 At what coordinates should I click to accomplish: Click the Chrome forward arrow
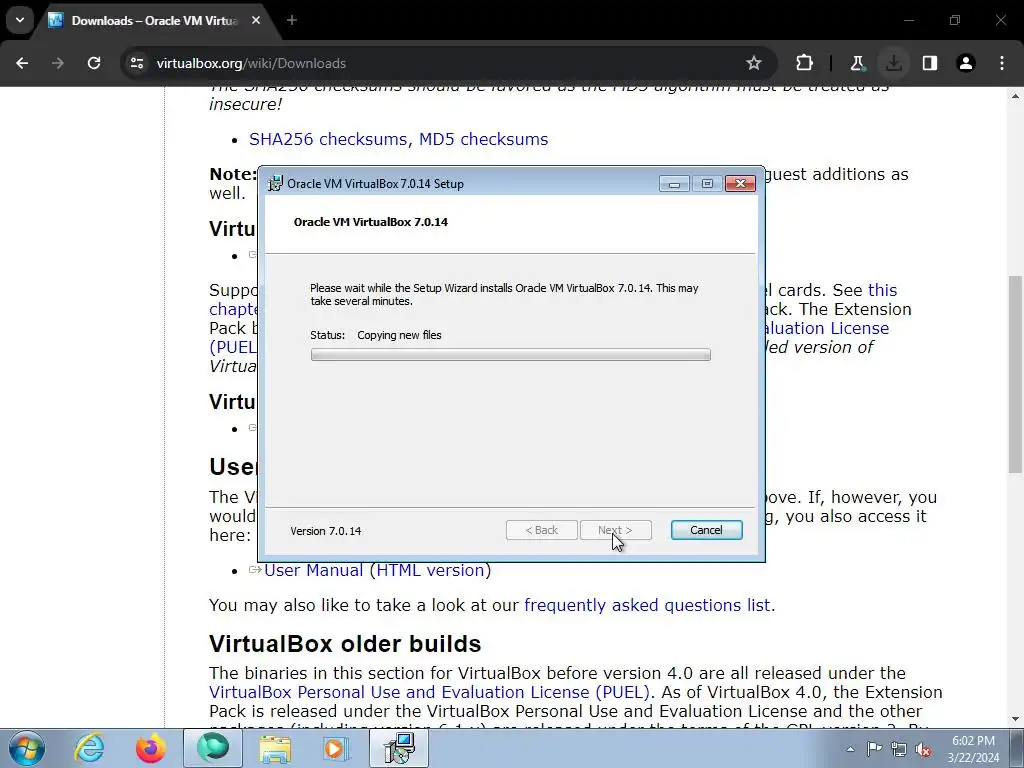click(58, 63)
